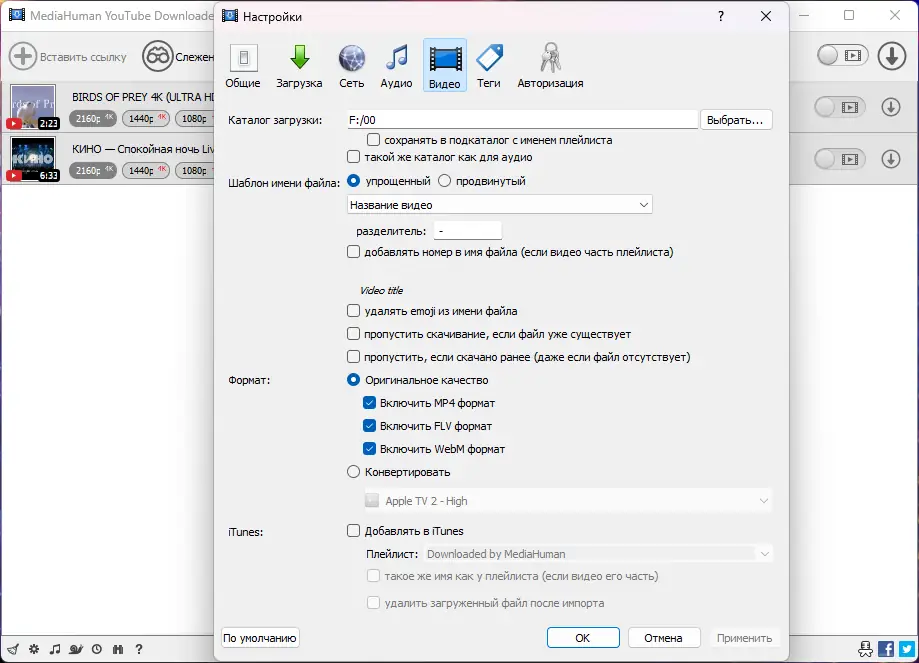
Task: Select Оригинальное качество radio button
Action: pyautogui.click(x=353, y=379)
